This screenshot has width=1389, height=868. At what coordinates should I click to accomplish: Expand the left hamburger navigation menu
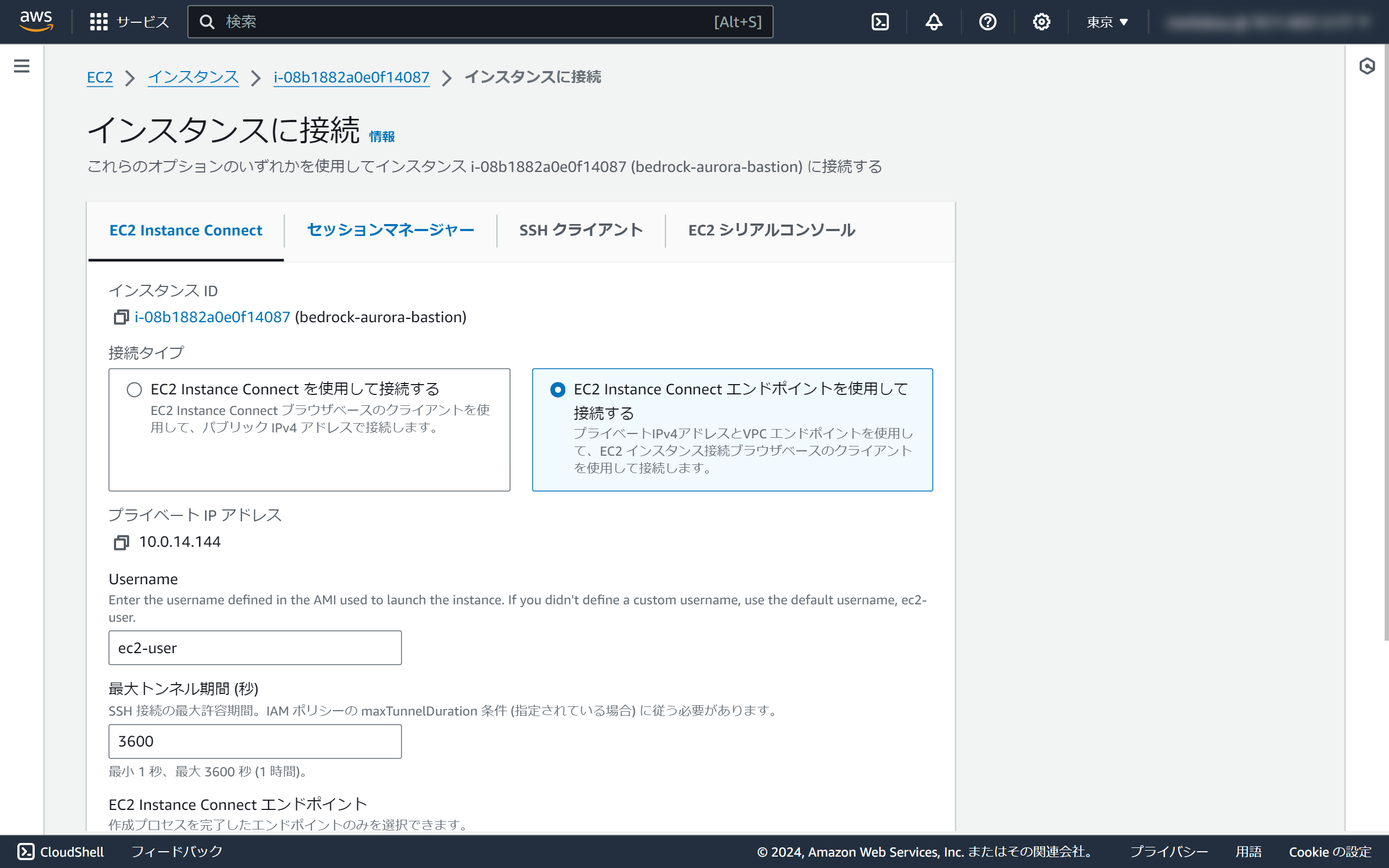(x=21, y=66)
